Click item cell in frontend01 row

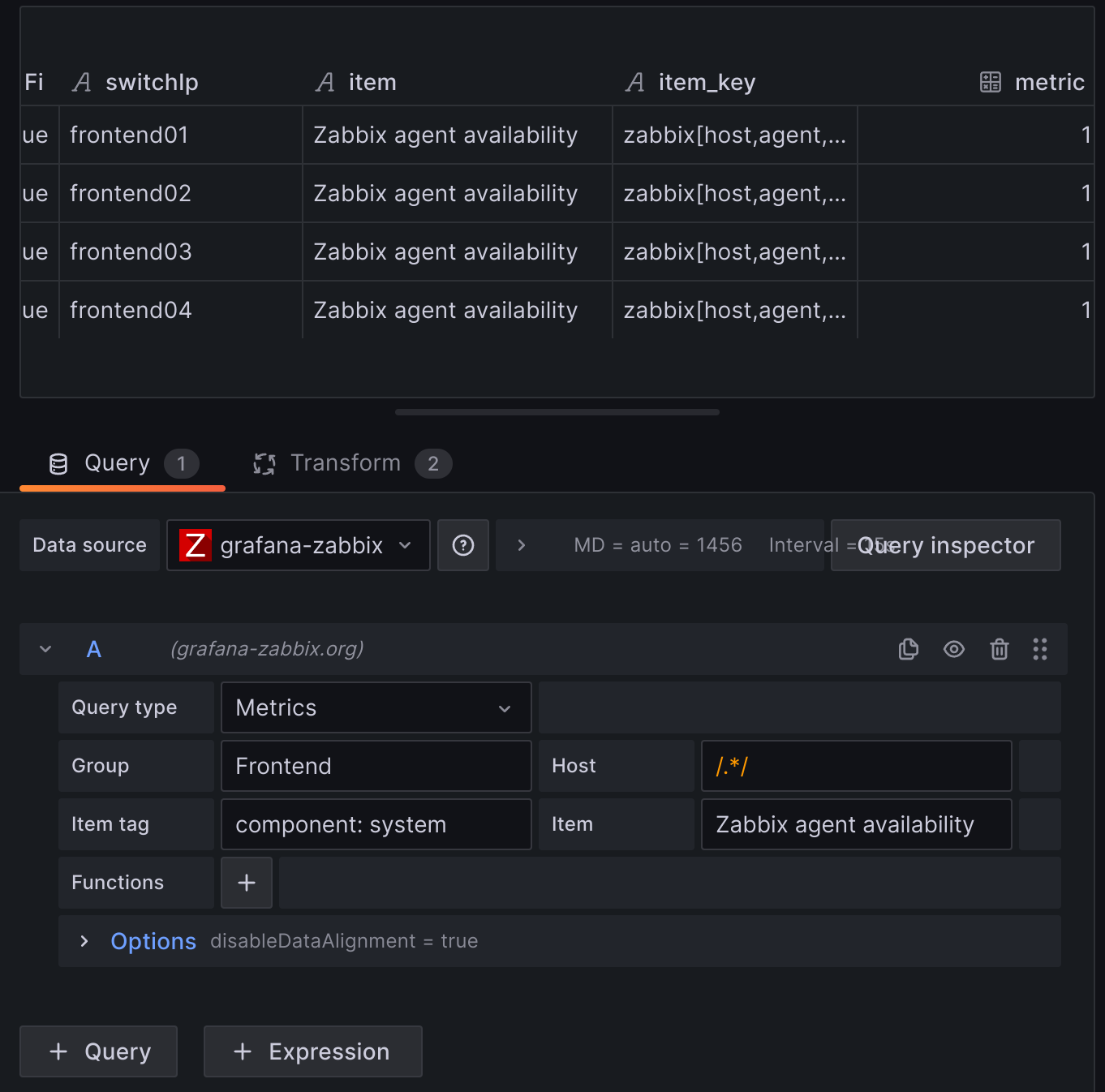458,135
